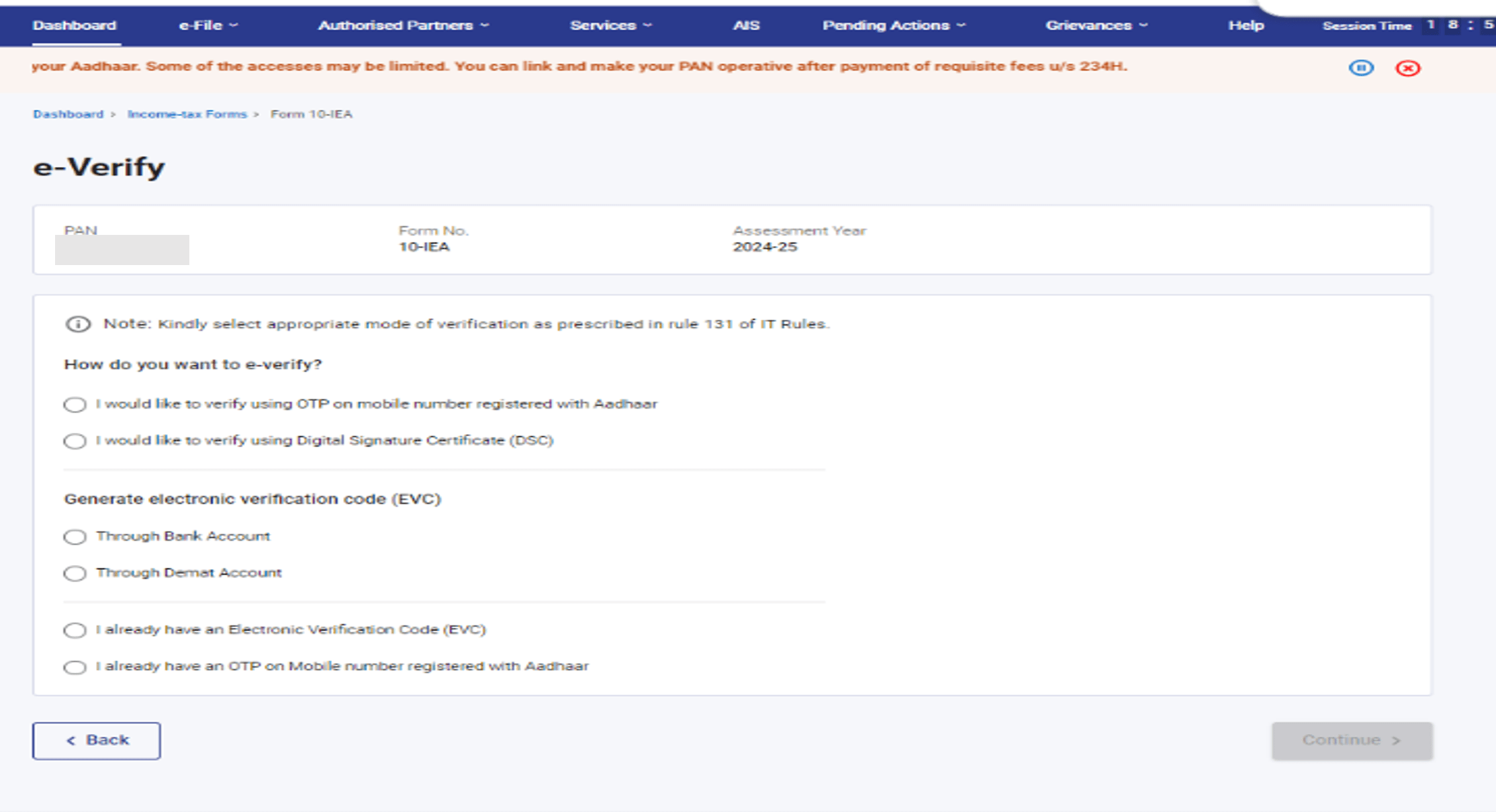Open the Help menu
This screenshot has width=1496, height=812.
[x=1246, y=26]
